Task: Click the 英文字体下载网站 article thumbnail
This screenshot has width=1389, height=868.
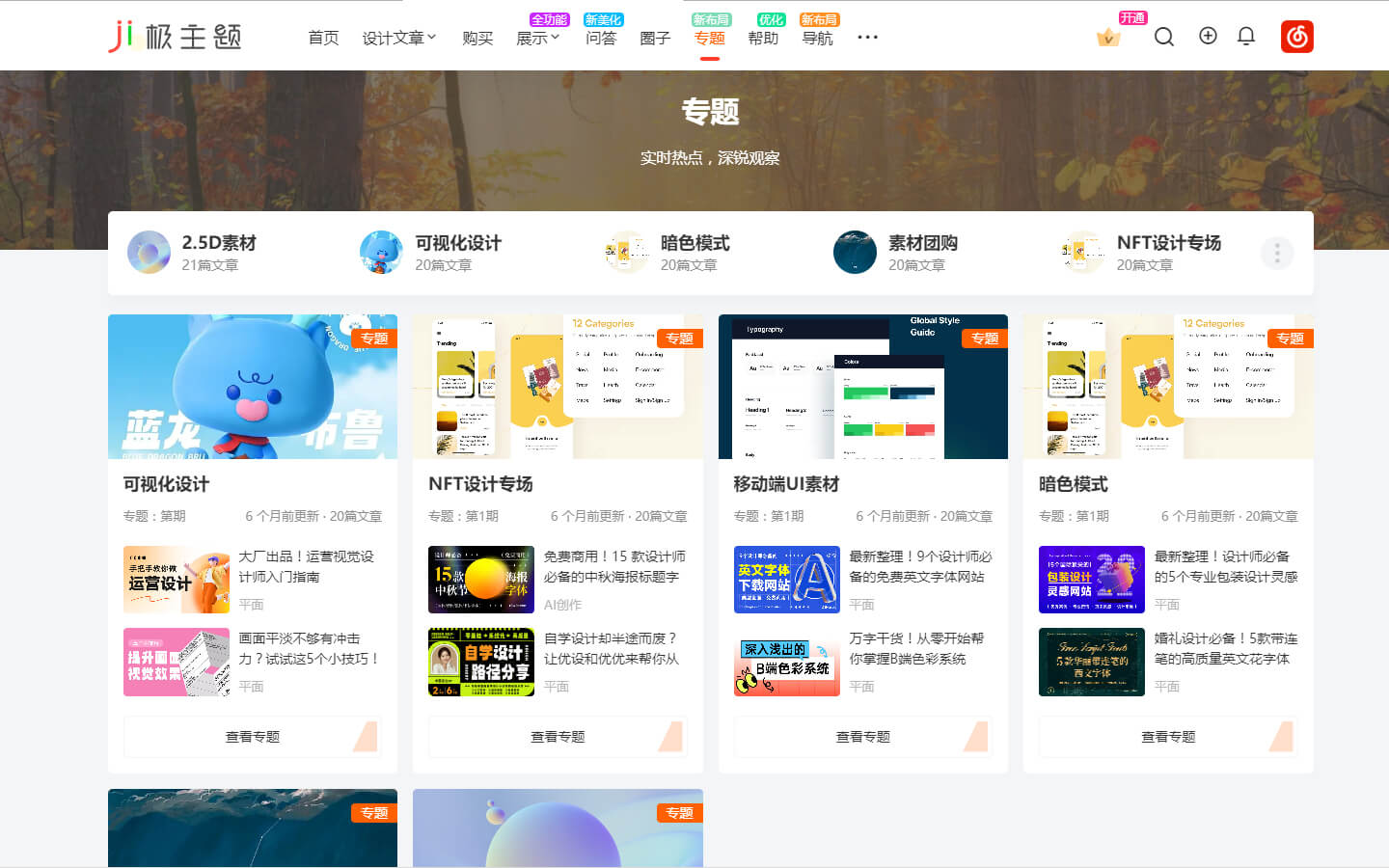Action: tap(786, 580)
